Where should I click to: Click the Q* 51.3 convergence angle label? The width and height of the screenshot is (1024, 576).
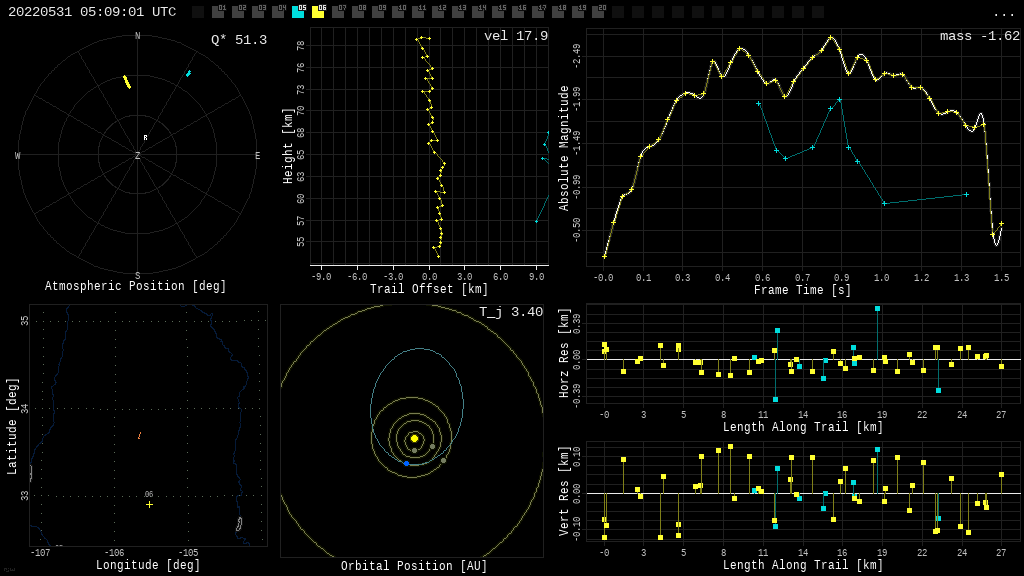click(x=238, y=40)
